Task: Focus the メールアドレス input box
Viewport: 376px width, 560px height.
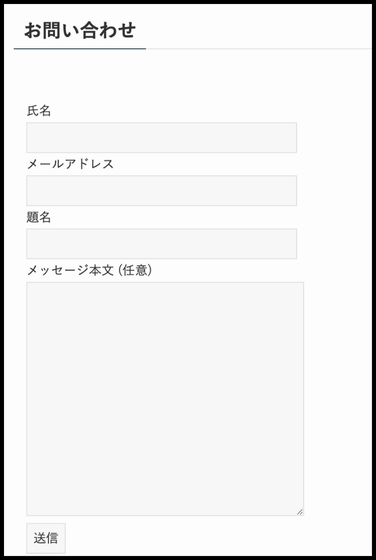Action: pos(161,191)
